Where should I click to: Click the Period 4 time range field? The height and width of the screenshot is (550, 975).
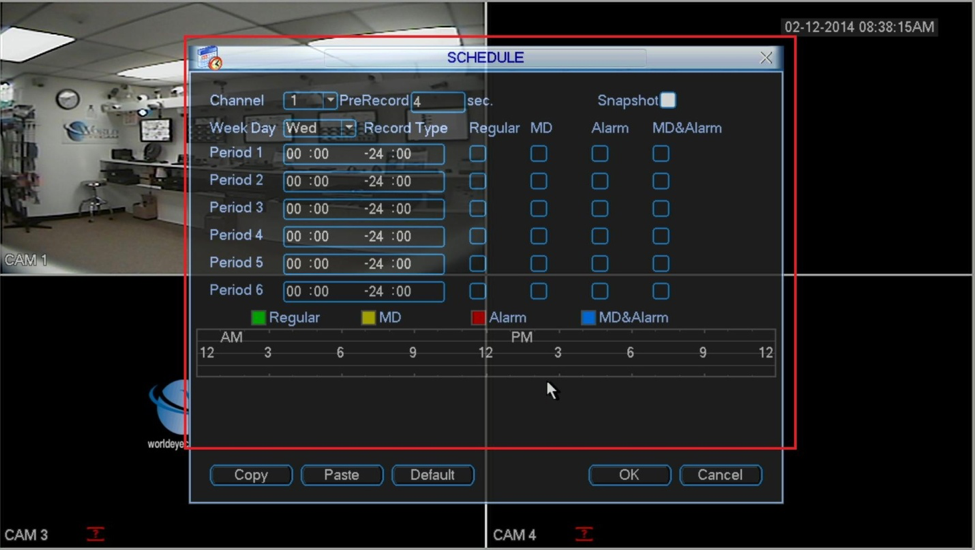pyautogui.click(x=364, y=236)
